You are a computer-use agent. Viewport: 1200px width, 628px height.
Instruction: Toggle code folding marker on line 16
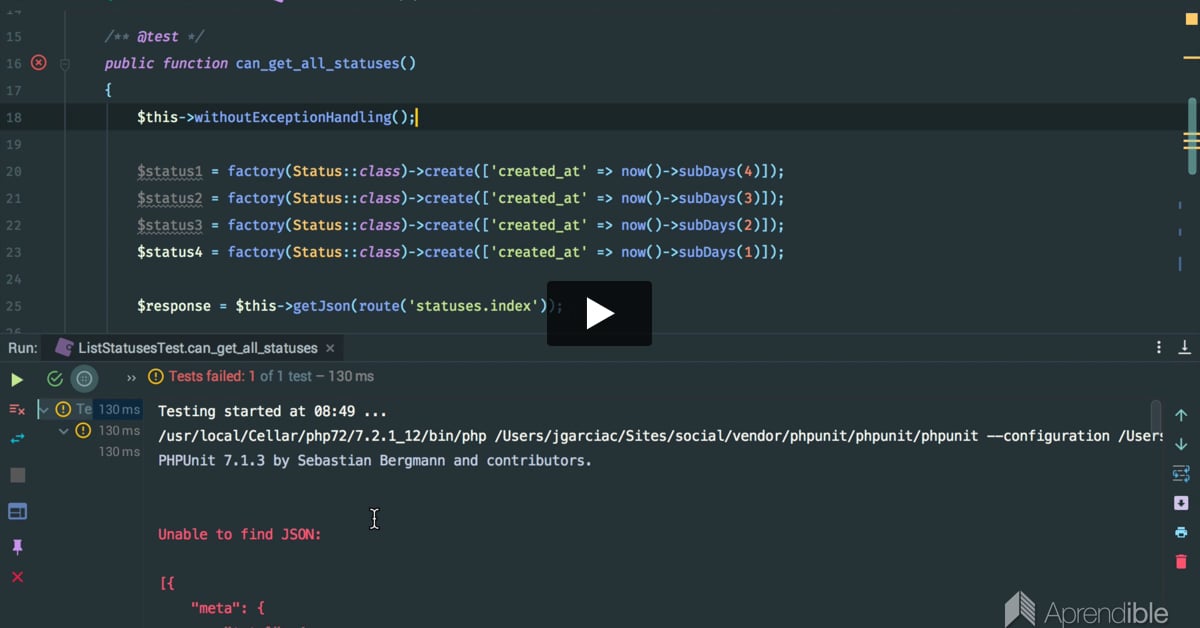pyautogui.click(x=65, y=63)
